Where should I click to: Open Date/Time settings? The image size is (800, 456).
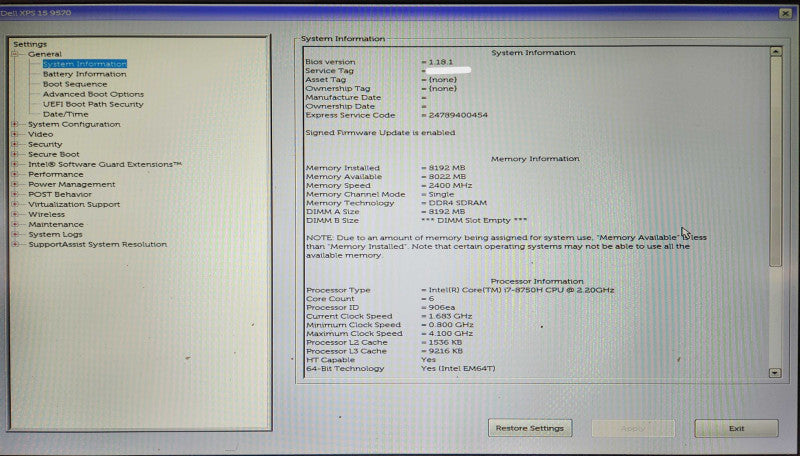point(65,114)
